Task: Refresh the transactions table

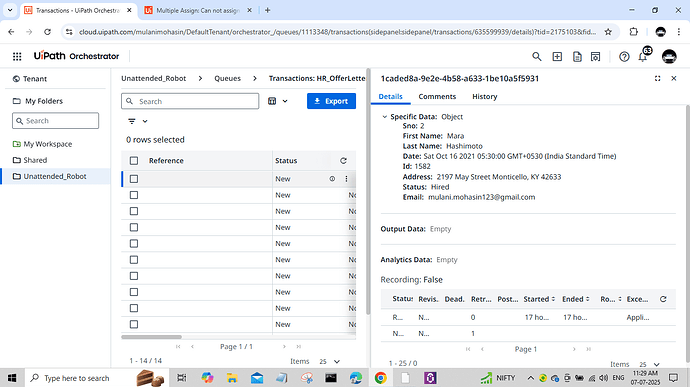Action: point(343,161)
